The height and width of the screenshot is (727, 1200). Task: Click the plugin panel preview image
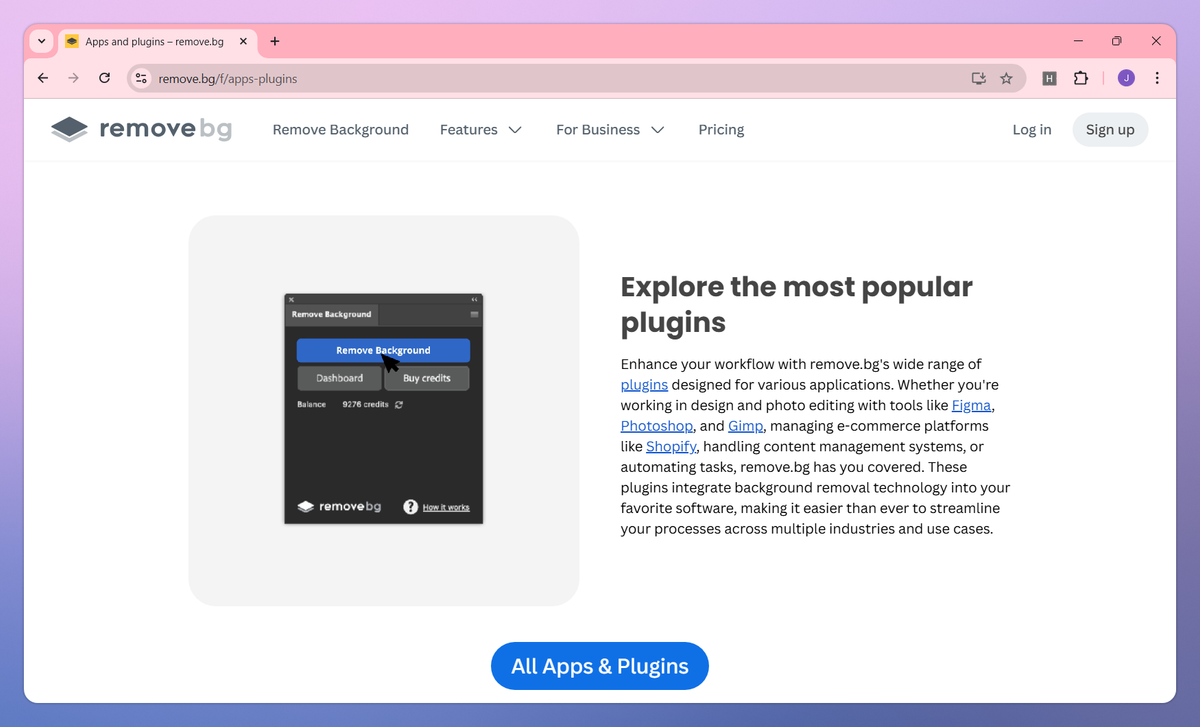point(384,409)
